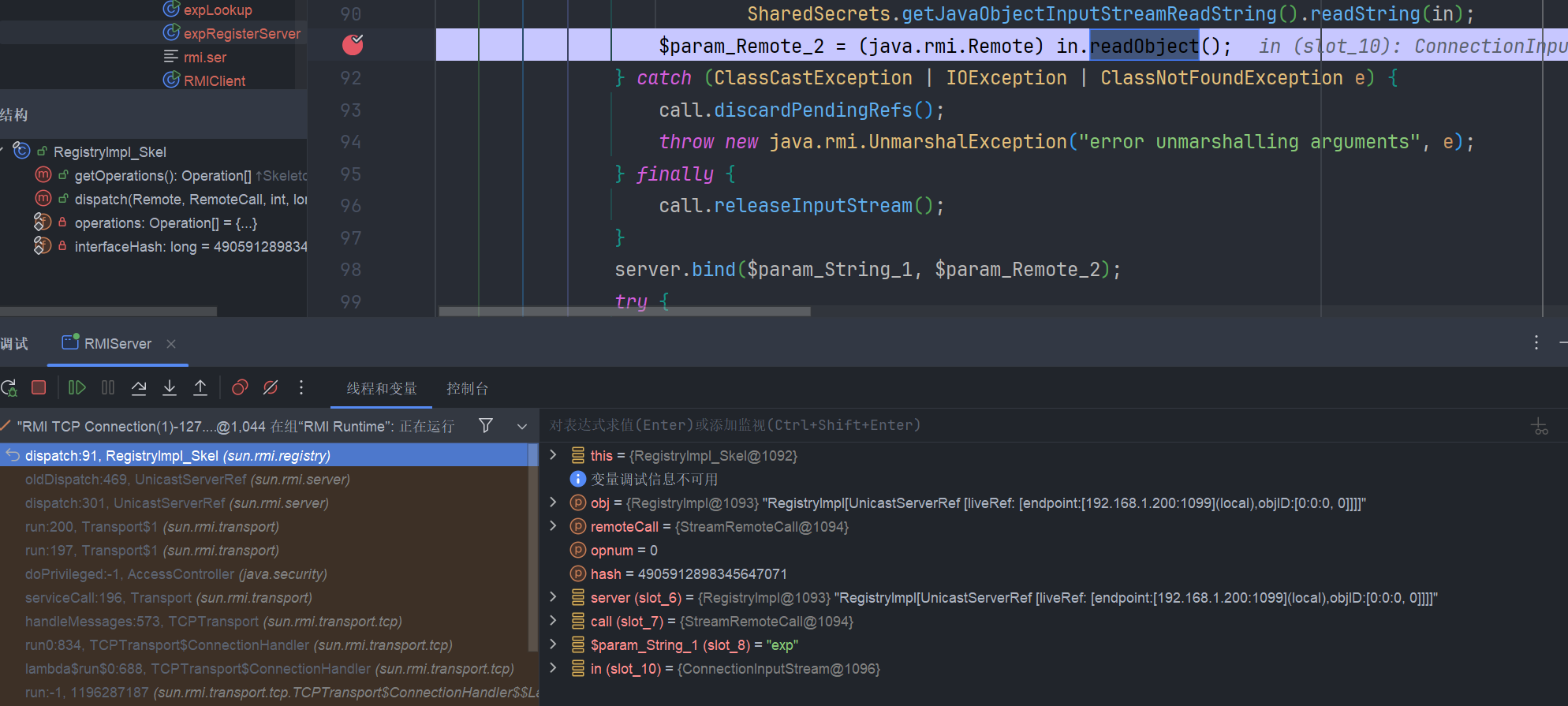The image size is (1568, 706).
Task: Select the interfaceHash field in structure
Action: point(170,246)
